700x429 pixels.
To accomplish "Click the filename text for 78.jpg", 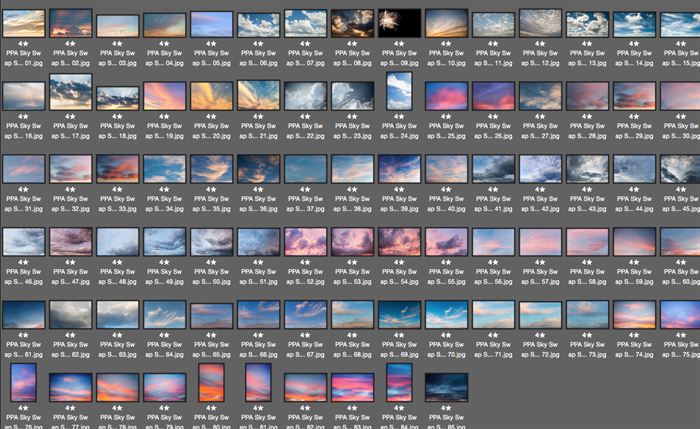I will [x=117, y=424].
